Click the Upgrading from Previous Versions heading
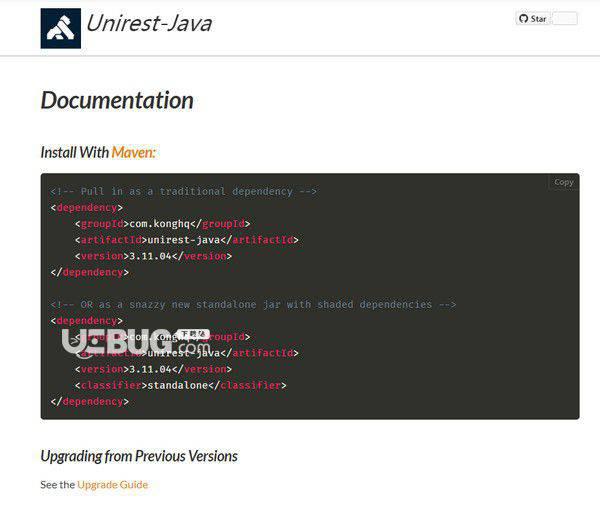600x506 pixels. point(139,456)
